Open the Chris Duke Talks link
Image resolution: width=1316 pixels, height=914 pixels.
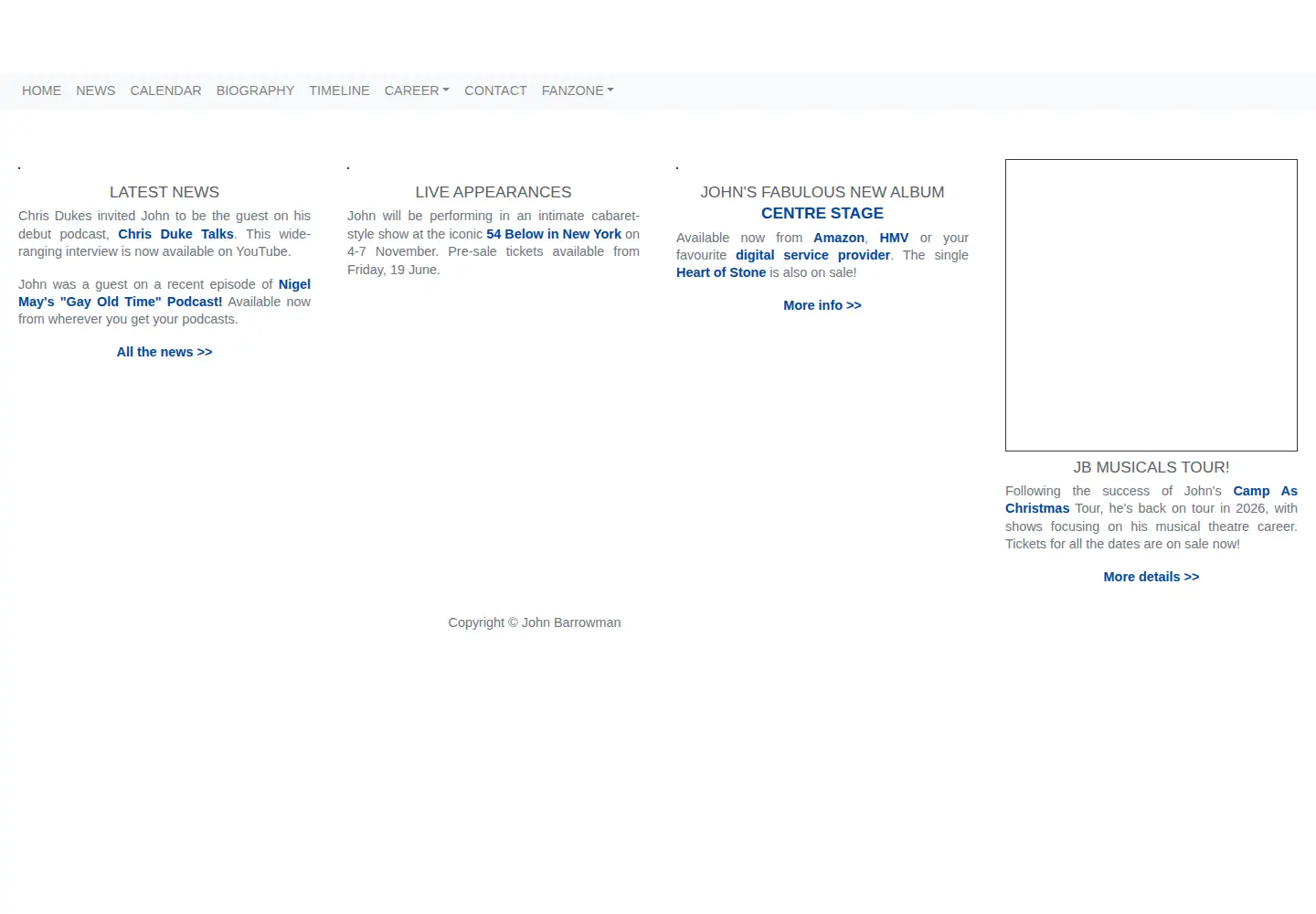175,234
